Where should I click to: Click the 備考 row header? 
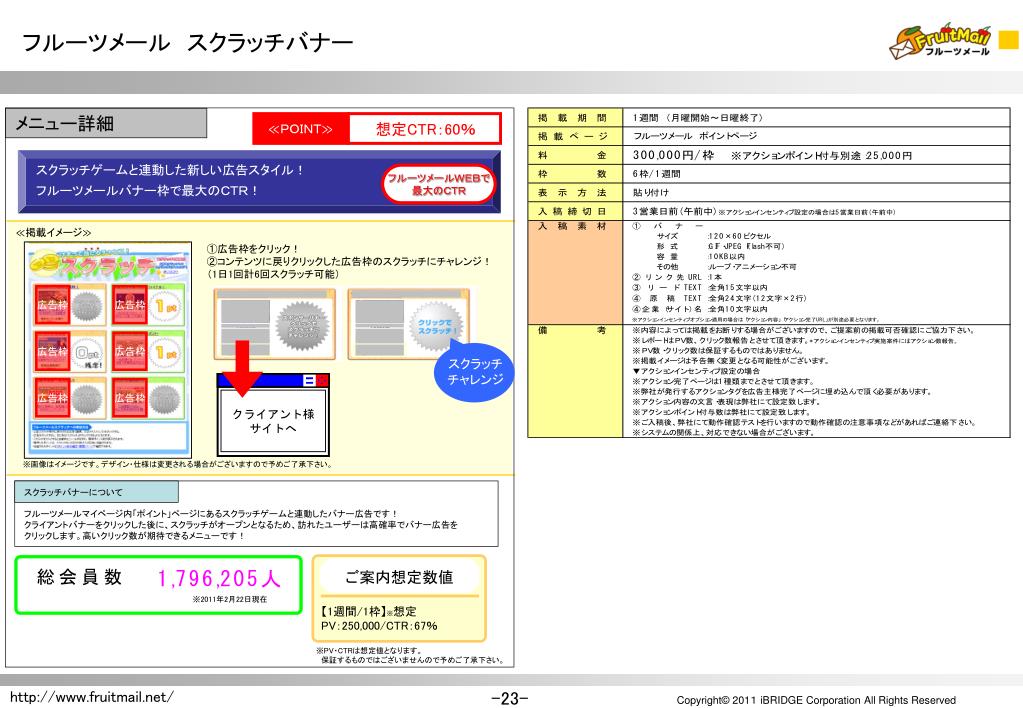(575, 380)
